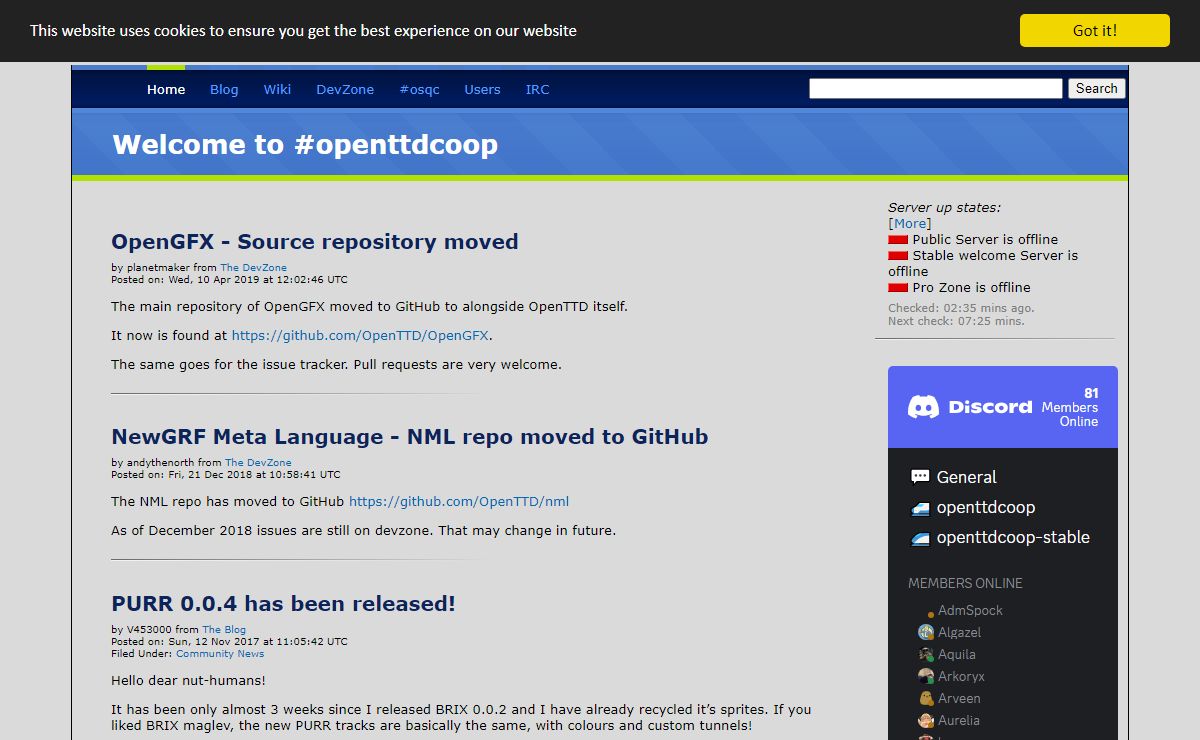Click the Next check: 07:25 mins text

(956, 321)
